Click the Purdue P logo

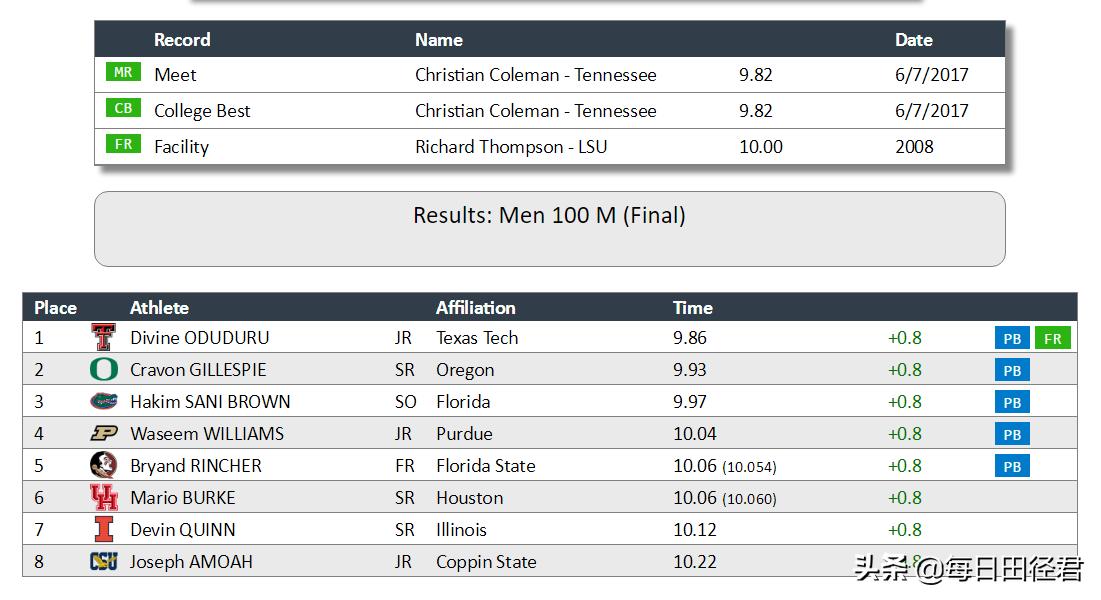point(103,433)
